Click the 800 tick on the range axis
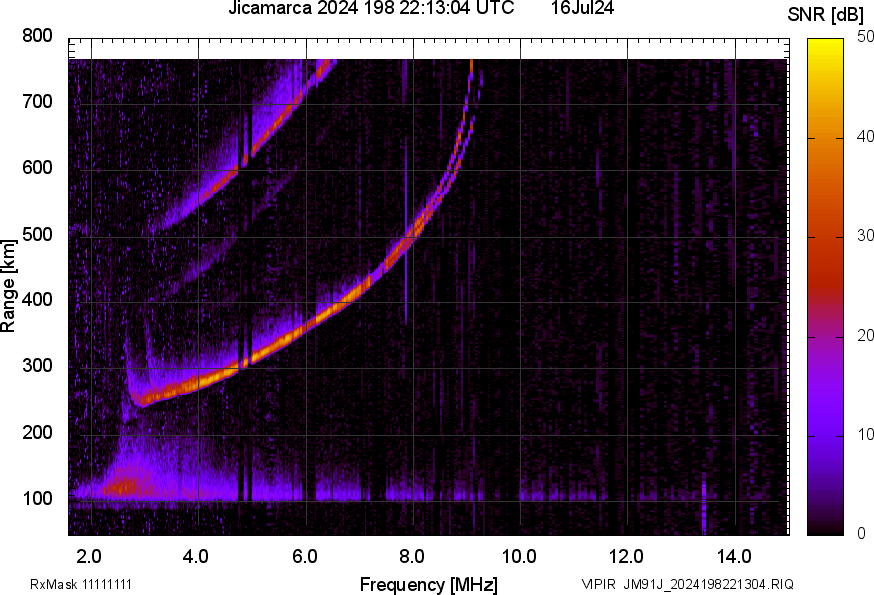 38,36
